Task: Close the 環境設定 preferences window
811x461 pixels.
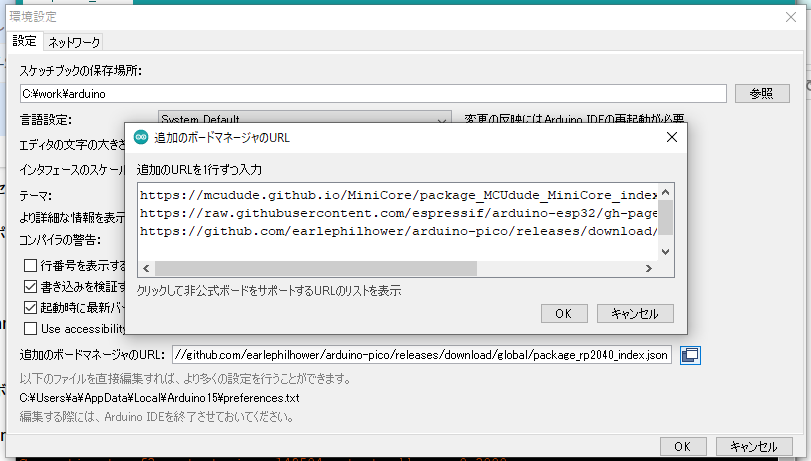Action: coord(791,17)
